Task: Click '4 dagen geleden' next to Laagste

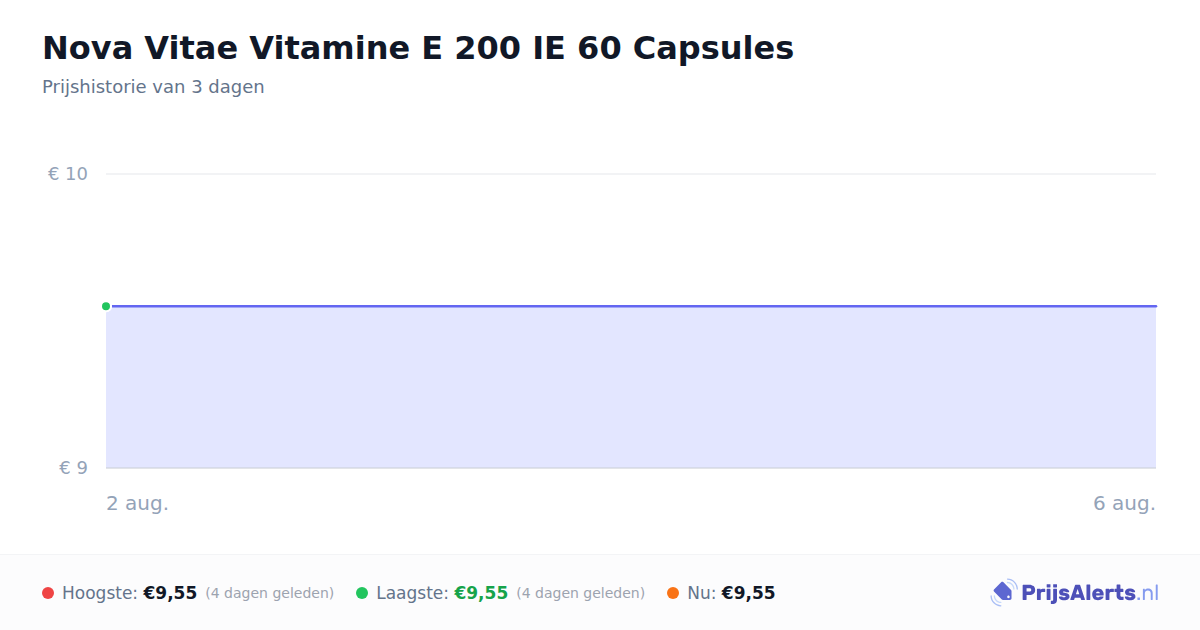Action: click(x=581, y=593)
